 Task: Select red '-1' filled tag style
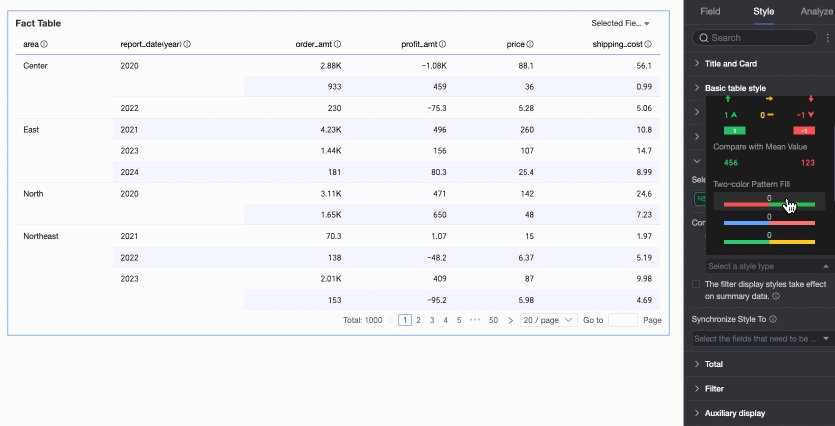pos(804,130)
